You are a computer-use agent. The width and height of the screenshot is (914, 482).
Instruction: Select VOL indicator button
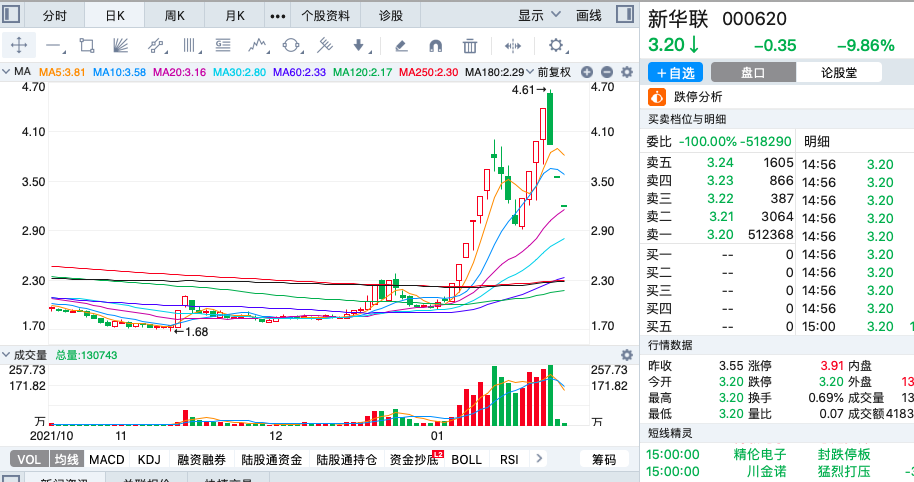pyautogui.click(x=29, y=459)
